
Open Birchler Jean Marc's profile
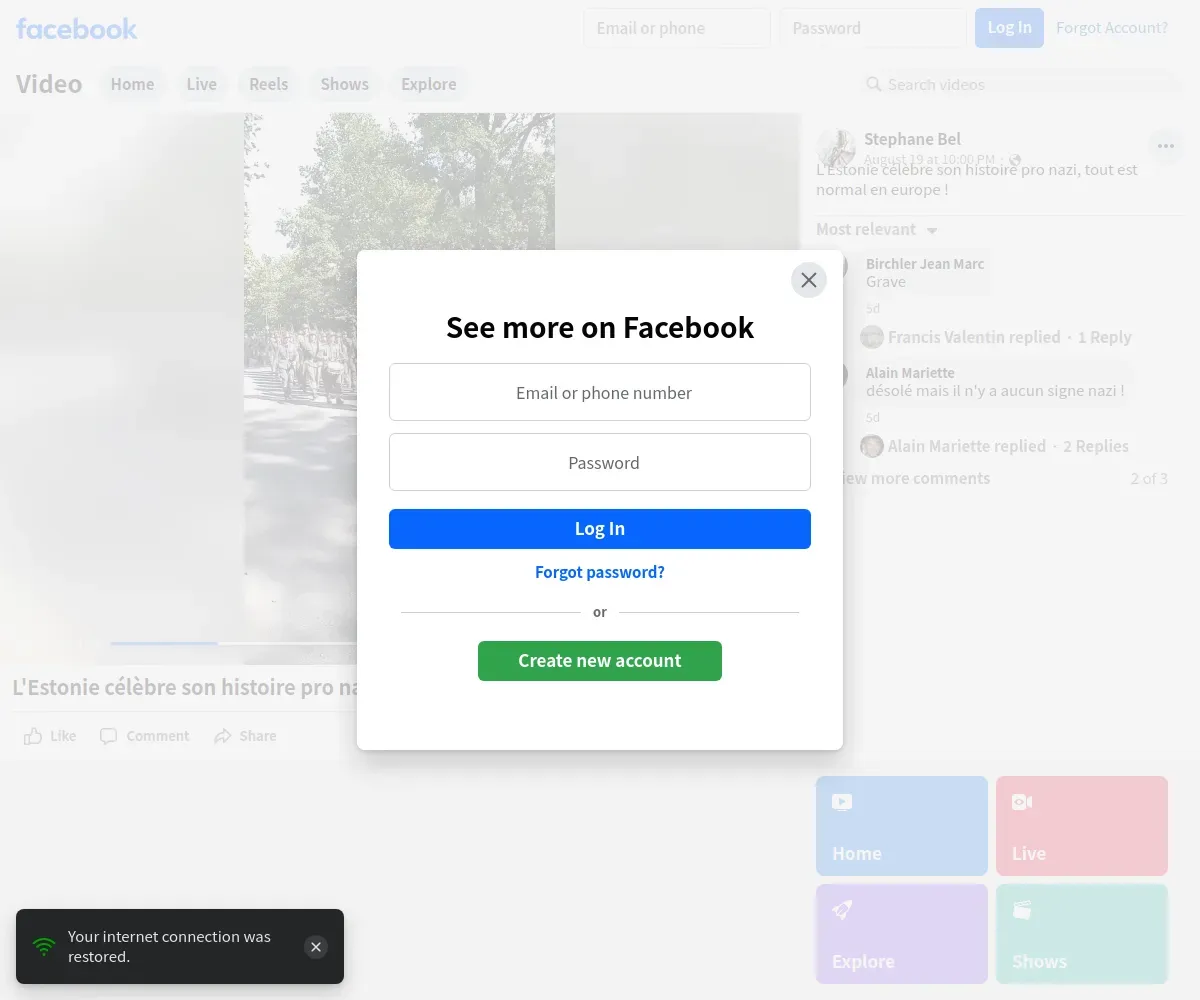(925, 264)
